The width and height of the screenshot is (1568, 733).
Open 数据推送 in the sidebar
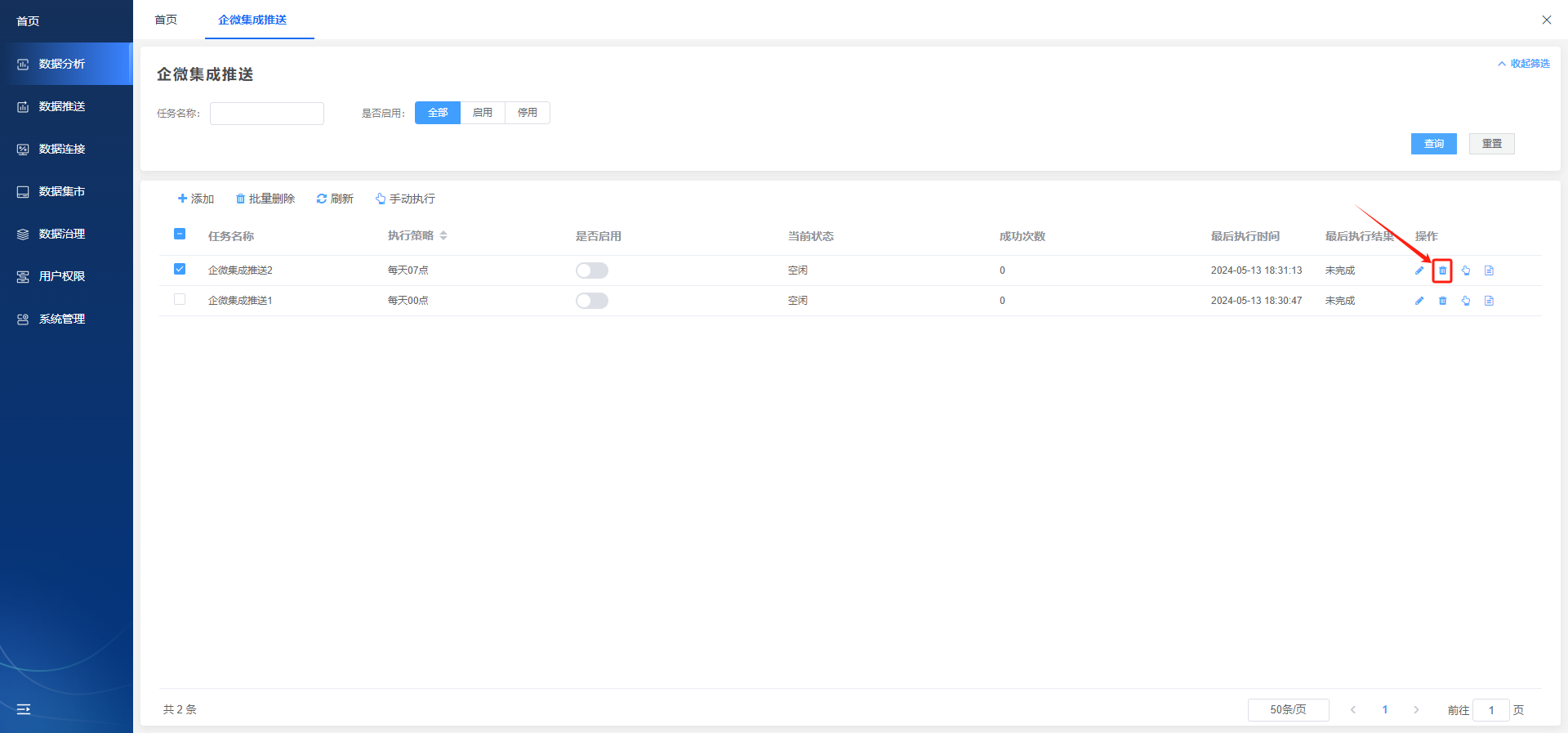coord(66,106)
